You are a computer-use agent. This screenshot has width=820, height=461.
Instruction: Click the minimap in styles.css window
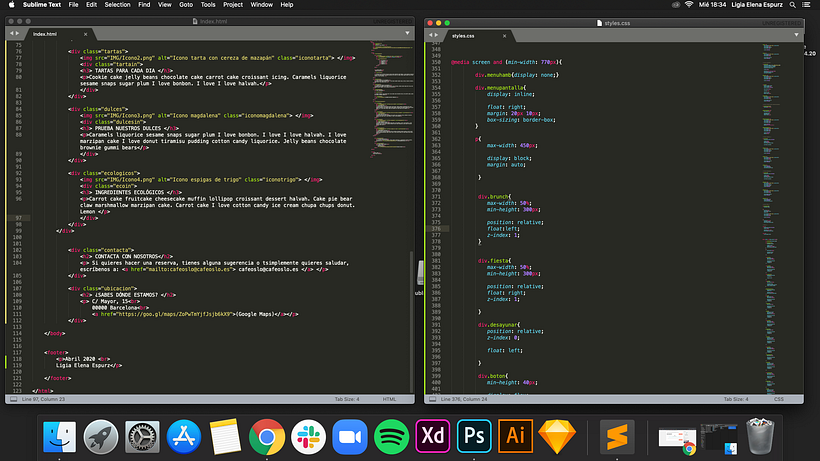(771, 217)
